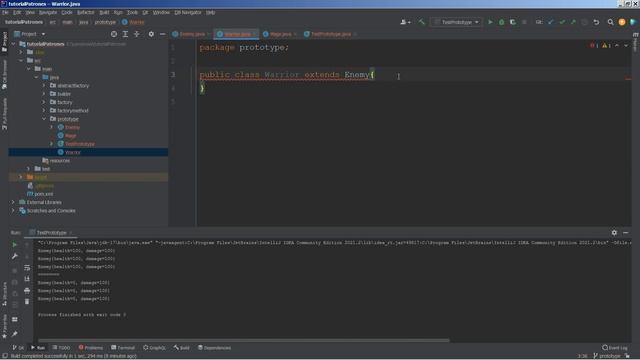Collapse all items in Project panel
This screenshot has width=640, height=360.
click(x=137, y=34)
